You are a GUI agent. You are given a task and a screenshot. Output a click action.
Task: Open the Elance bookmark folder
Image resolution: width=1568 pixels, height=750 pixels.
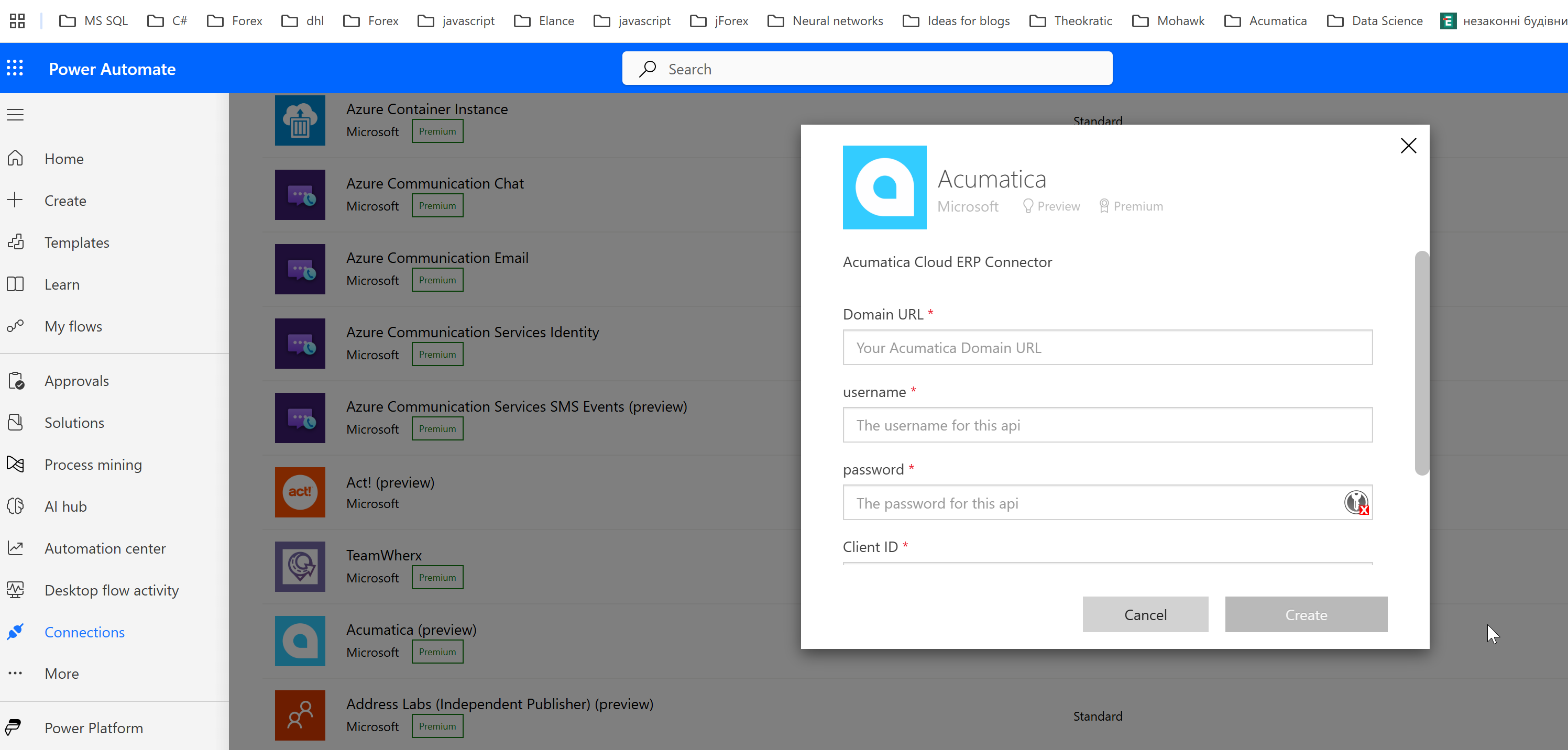(544, 21)
